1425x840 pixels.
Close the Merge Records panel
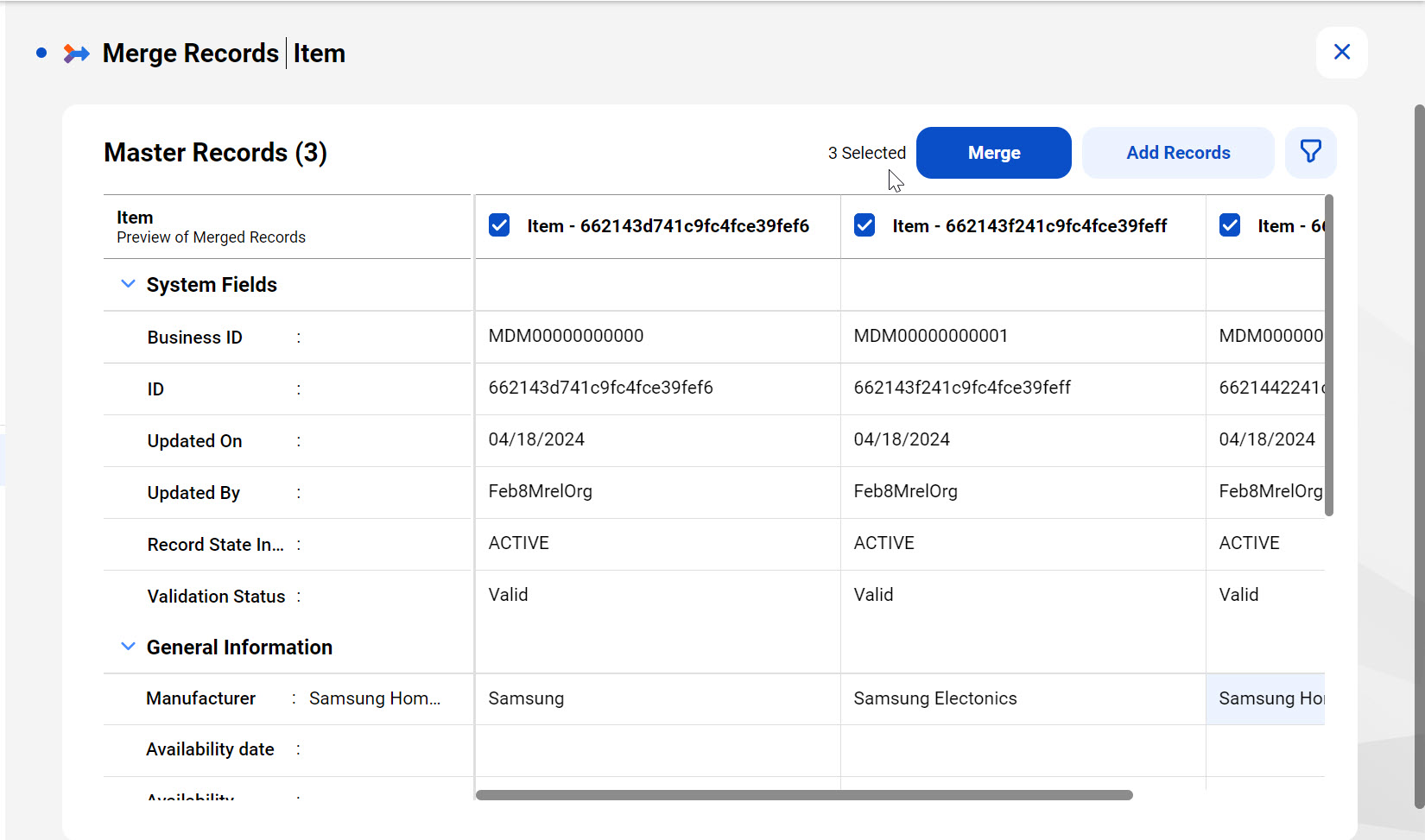pos(1341,53)
